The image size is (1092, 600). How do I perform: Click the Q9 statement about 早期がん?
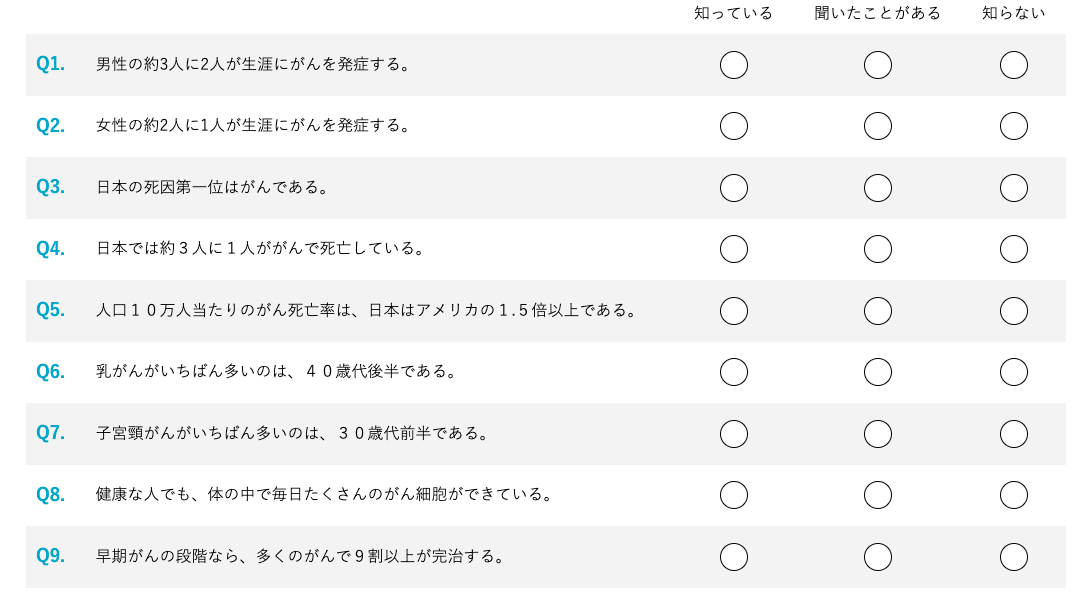pyautogui.click(x=300, y=556)
